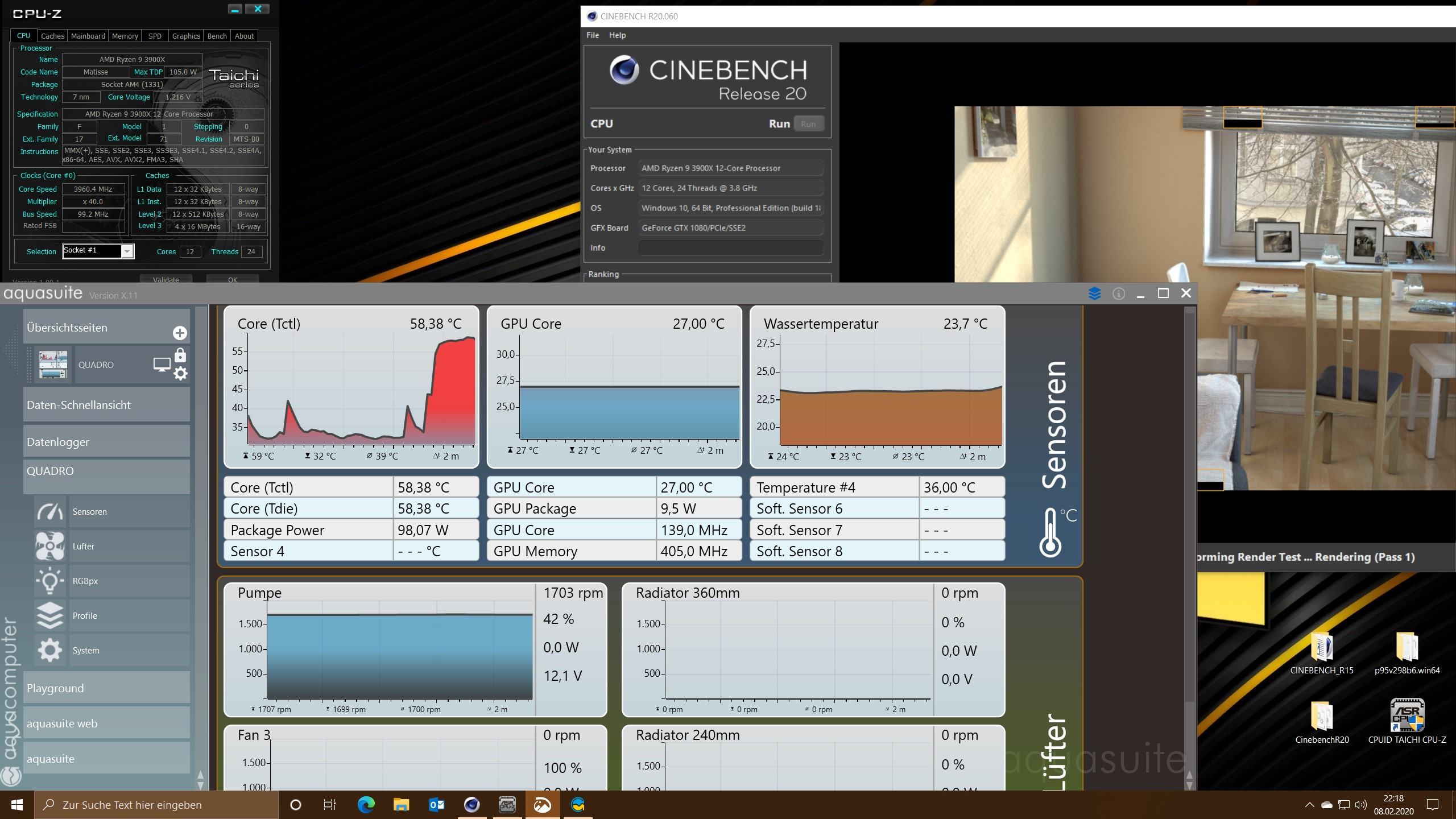The width and height of the screenshot is (1456, 819).
Task: Click the Temperature #4 row
Action: point(877,487)
